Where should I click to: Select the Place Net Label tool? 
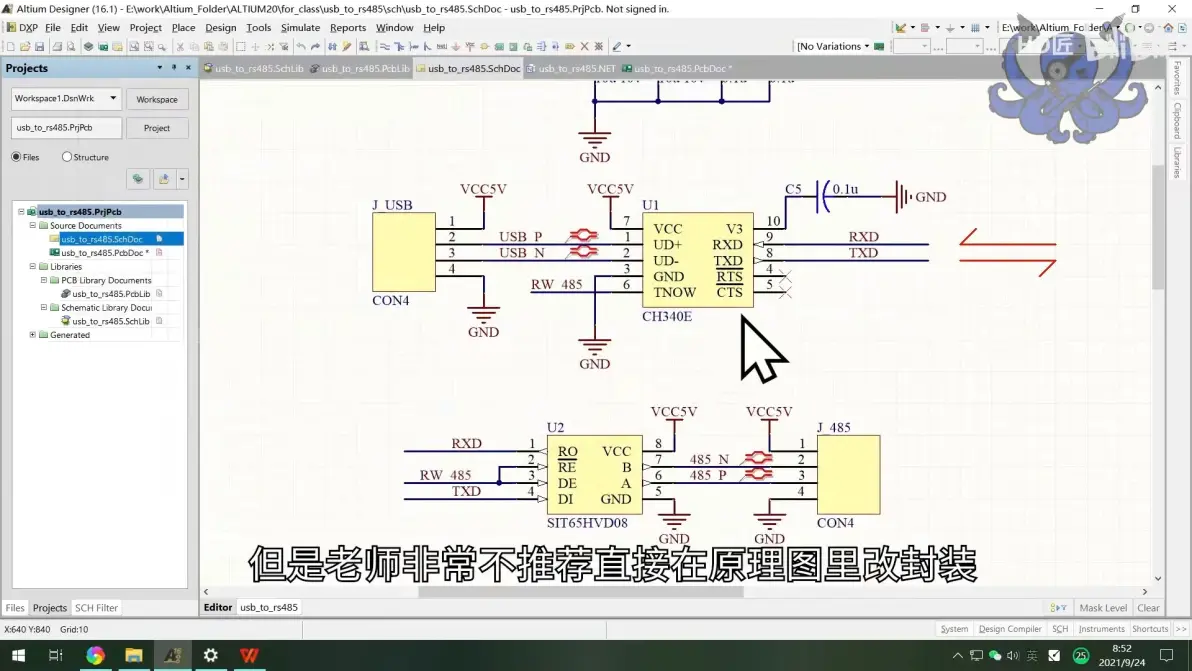click(x=442, y=46)
